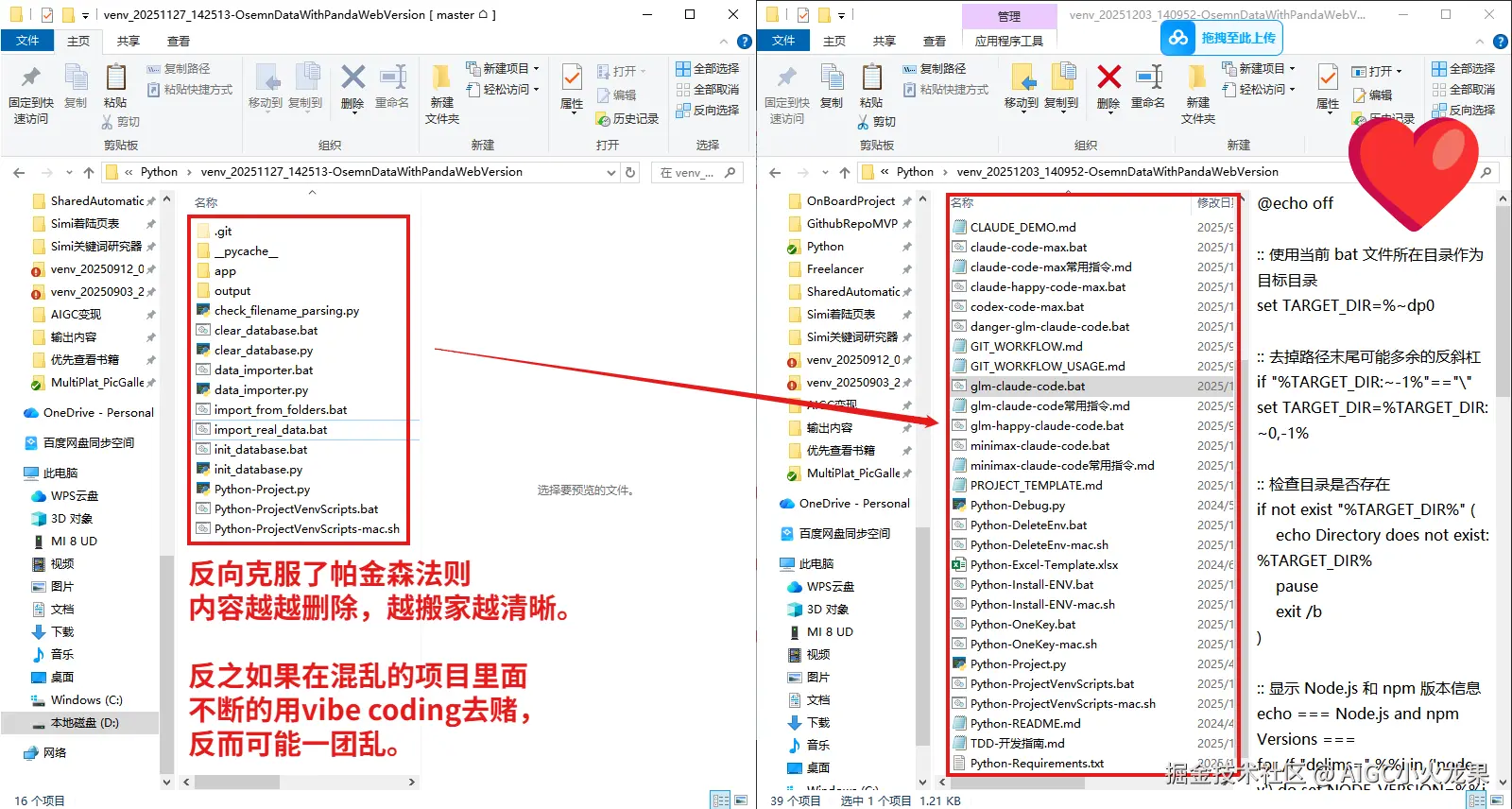
Task: Open the Open (打开) dropdown in right window ribbon
Action: click(x=1377, y=71)
